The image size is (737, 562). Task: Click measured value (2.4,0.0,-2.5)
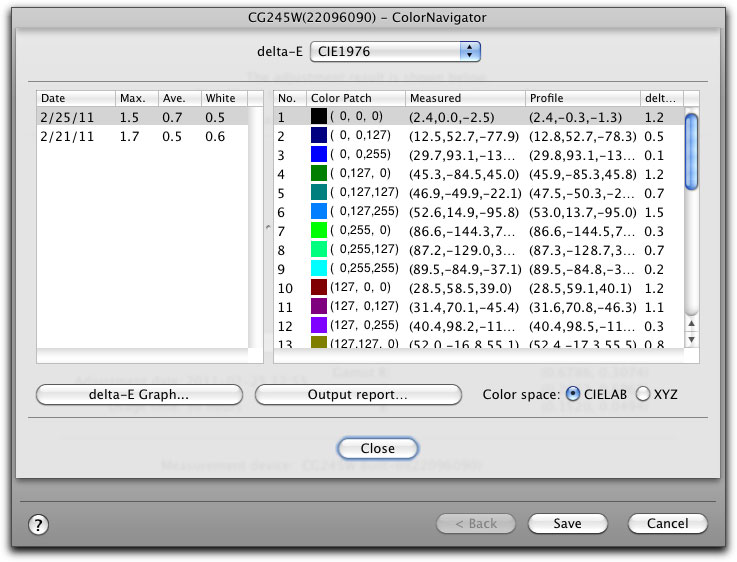point(452,117)
